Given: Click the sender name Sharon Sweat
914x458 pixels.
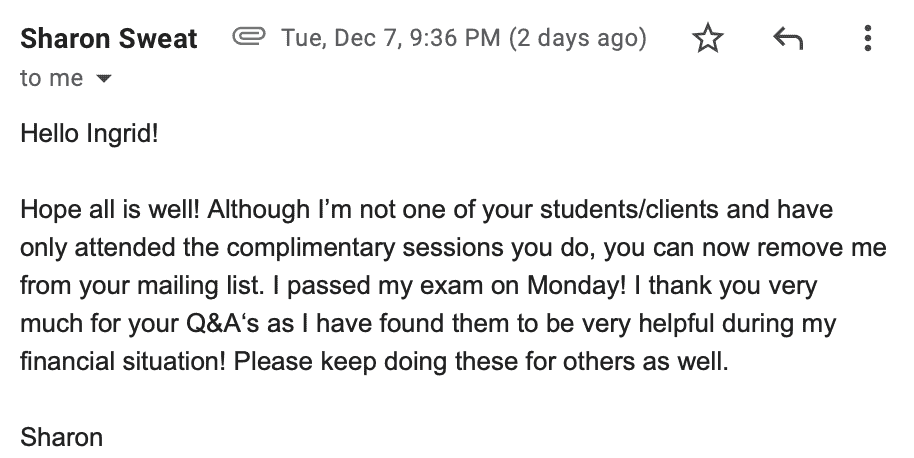Looking at the screenshot, I should [x=109, y=39].
